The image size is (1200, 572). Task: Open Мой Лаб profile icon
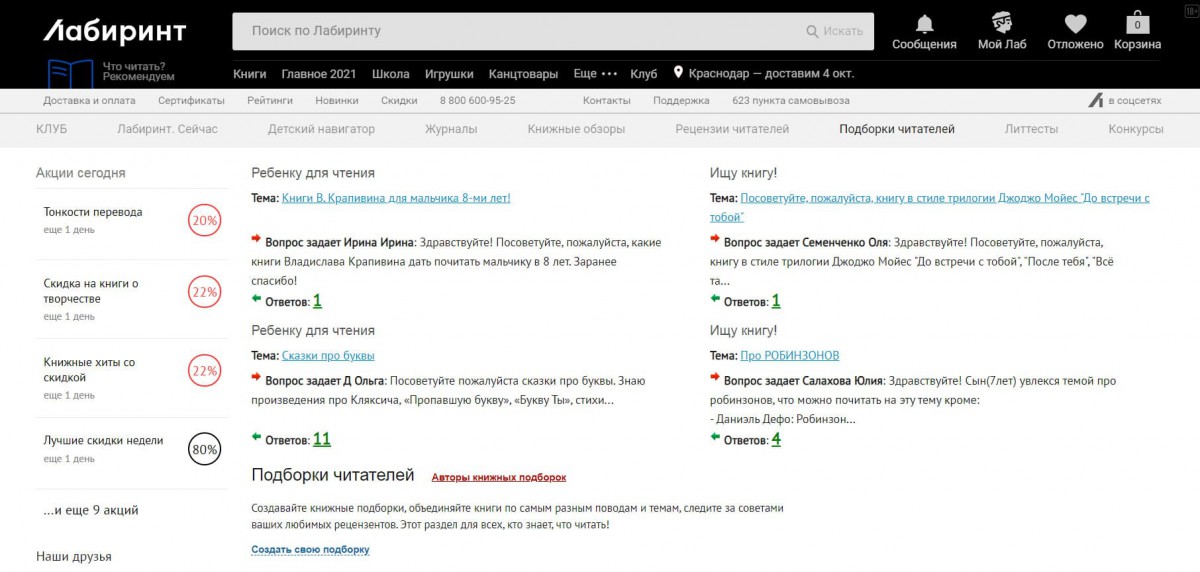click(x=1002, y=23)
